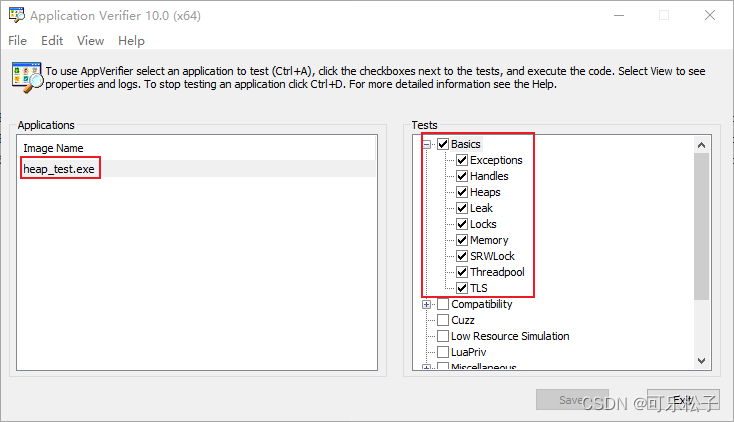Open the View menu
The width and height of the screenshot is (734, 422).
[90, 41]
